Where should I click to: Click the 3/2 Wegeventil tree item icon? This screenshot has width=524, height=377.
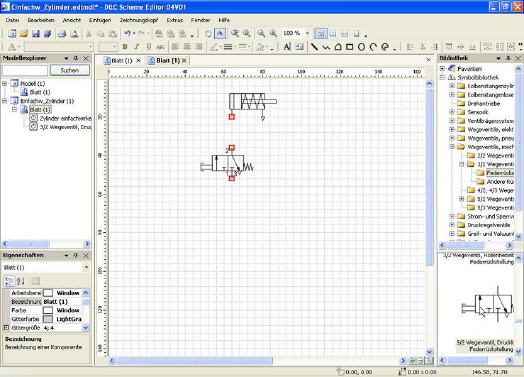[33, 127]
